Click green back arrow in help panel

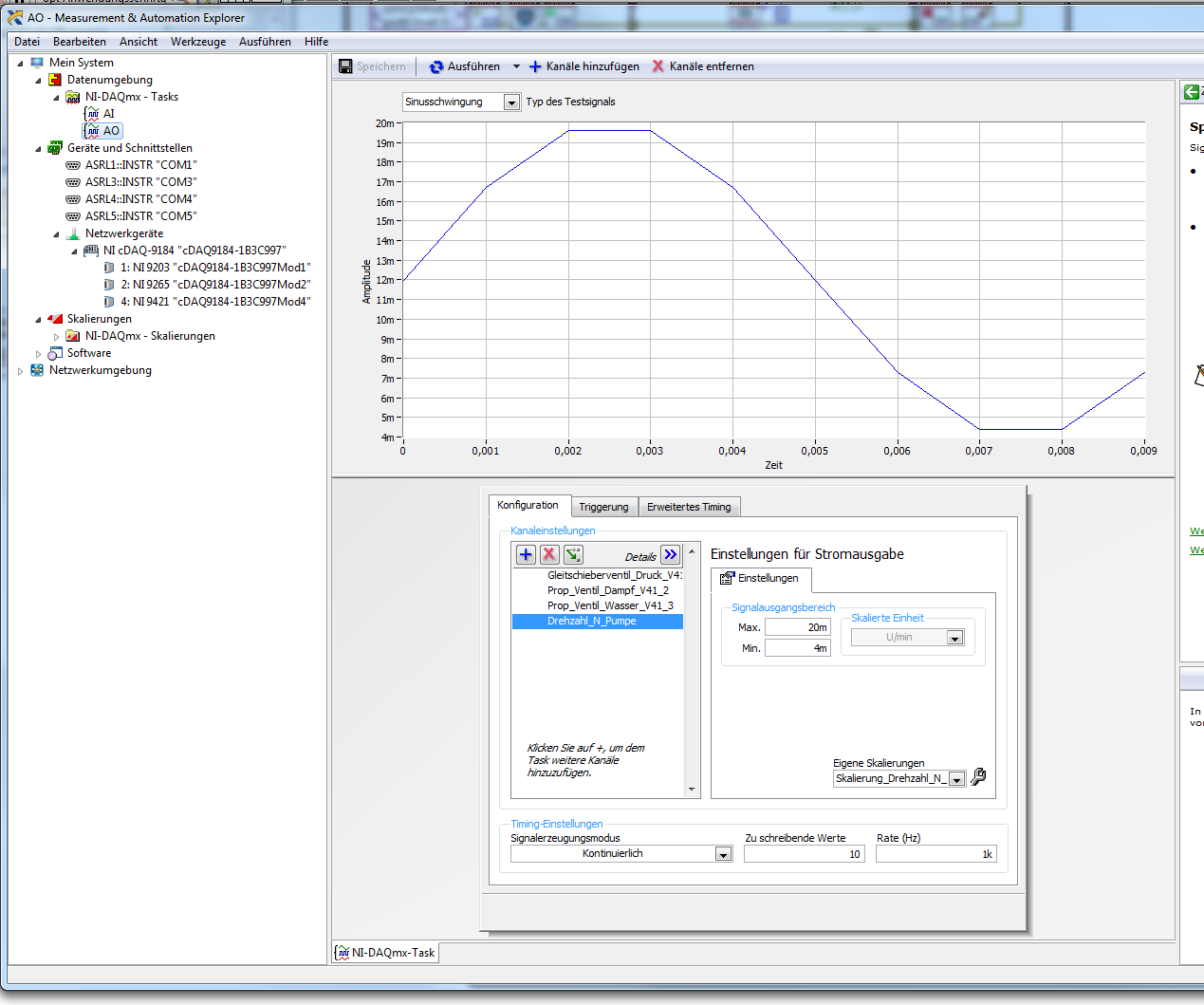(1191, 92)
